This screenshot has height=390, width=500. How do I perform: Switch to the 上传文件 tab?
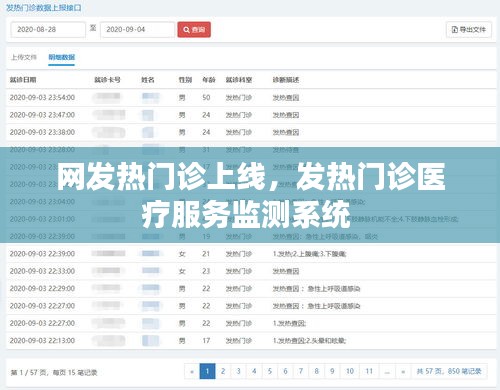pyautogui.click(x=24, y=57)
